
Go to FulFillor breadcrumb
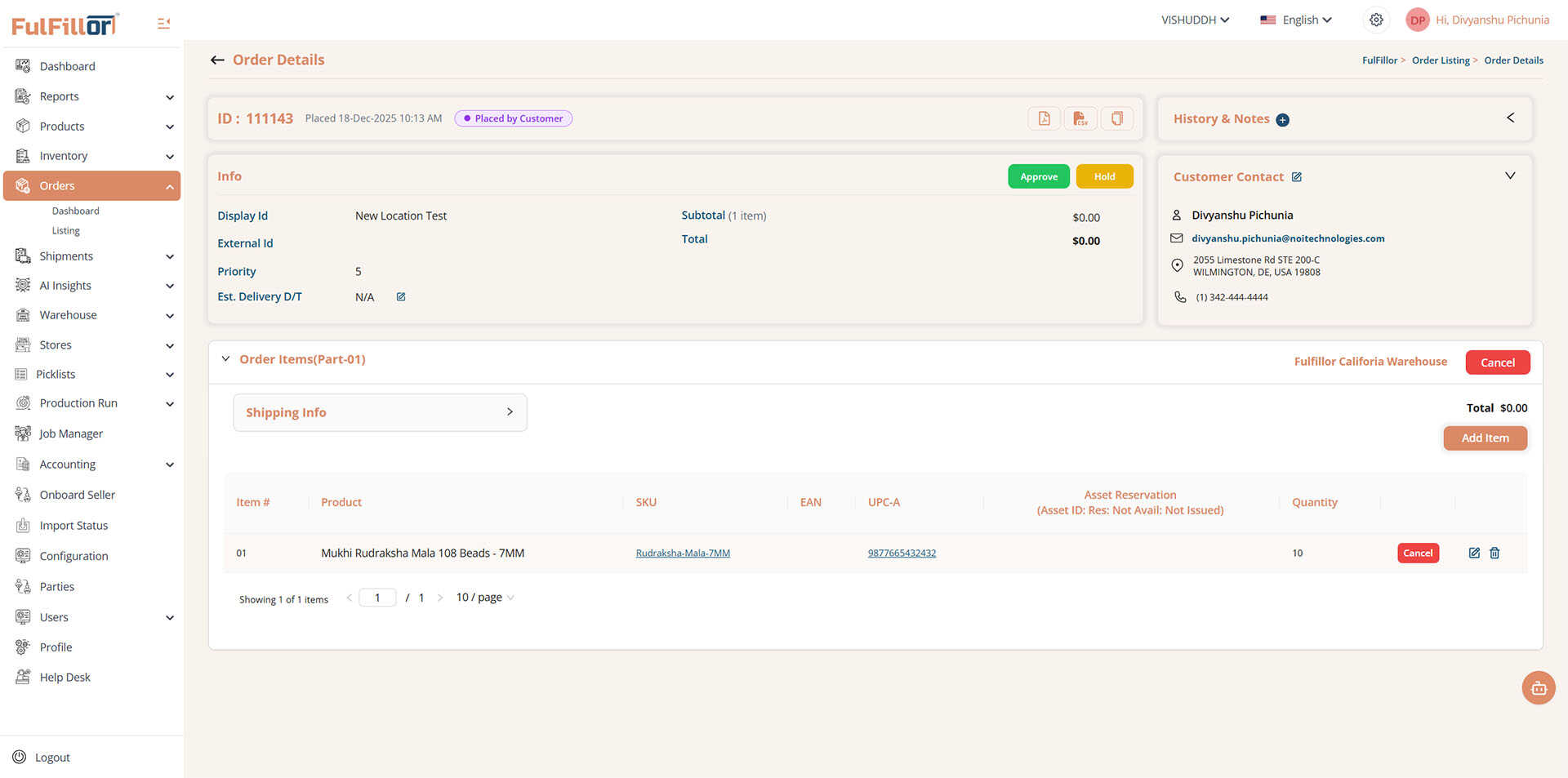(1379, 60)
